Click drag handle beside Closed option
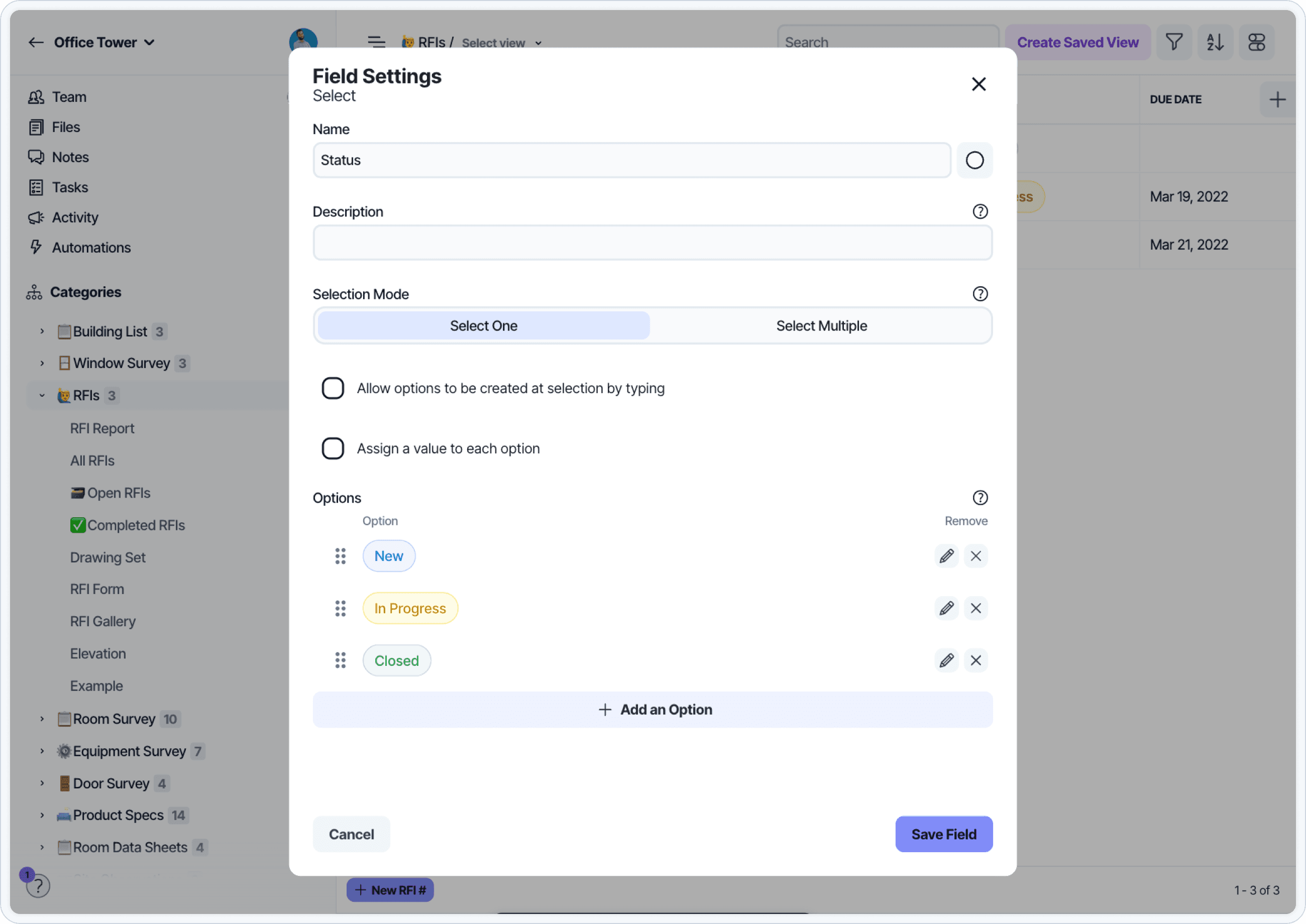Screen dimensions: 1306x924 pos(340,660)
